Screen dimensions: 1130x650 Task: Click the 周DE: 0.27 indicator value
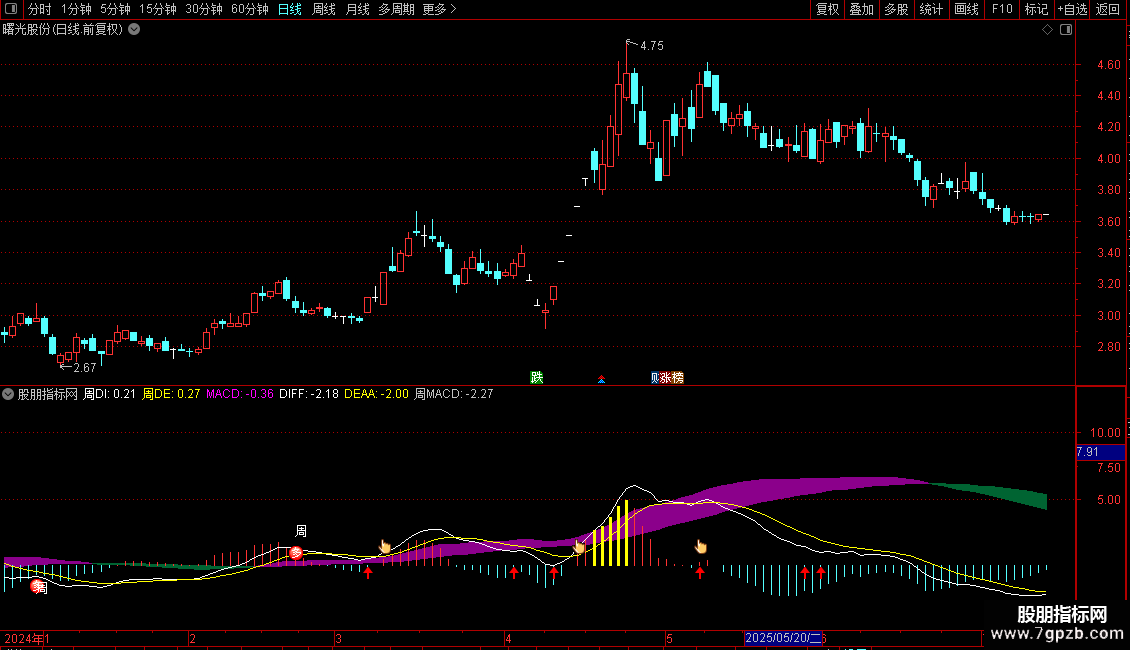(x=171, y=394)
